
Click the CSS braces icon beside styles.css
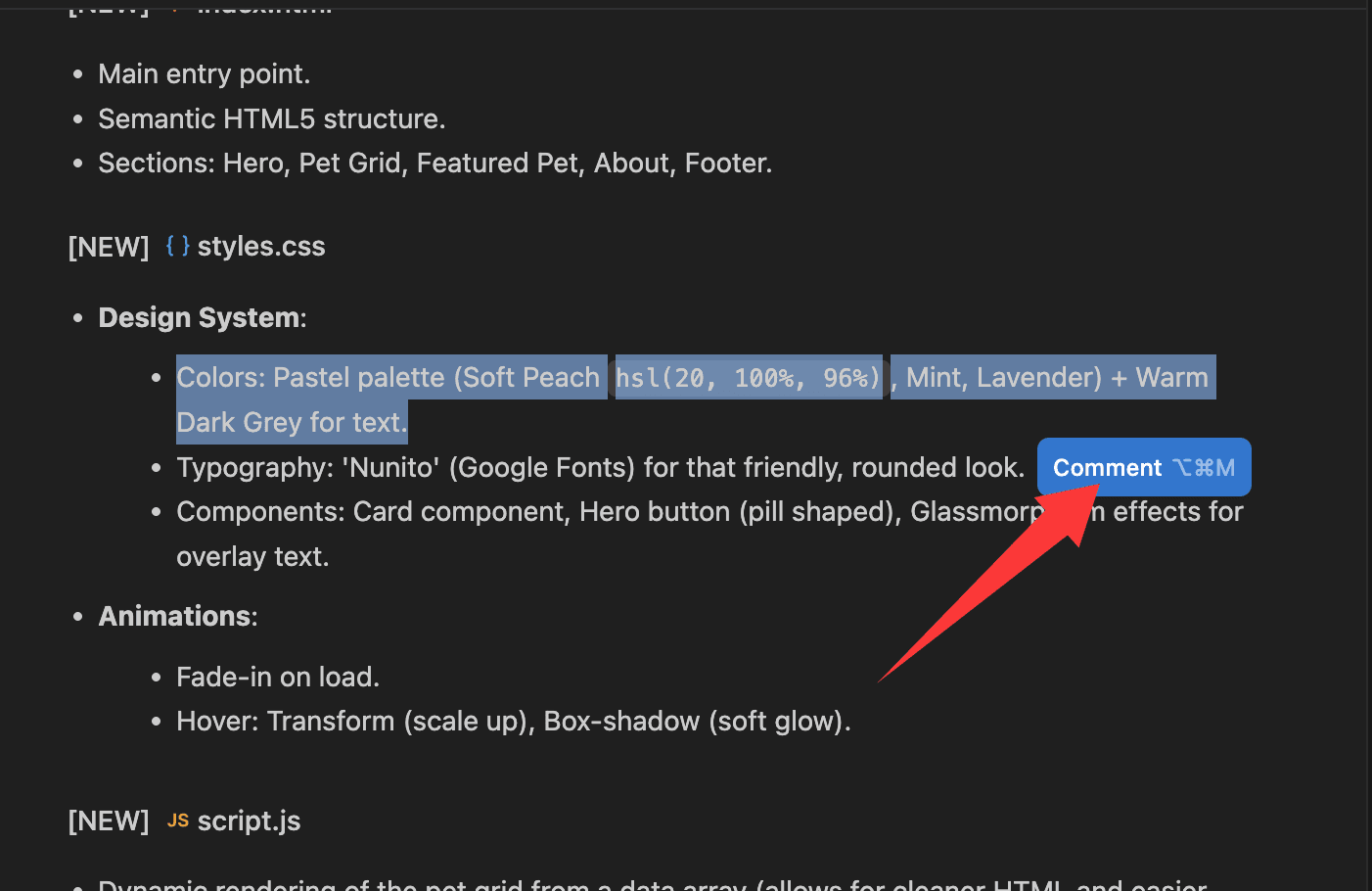177,246
